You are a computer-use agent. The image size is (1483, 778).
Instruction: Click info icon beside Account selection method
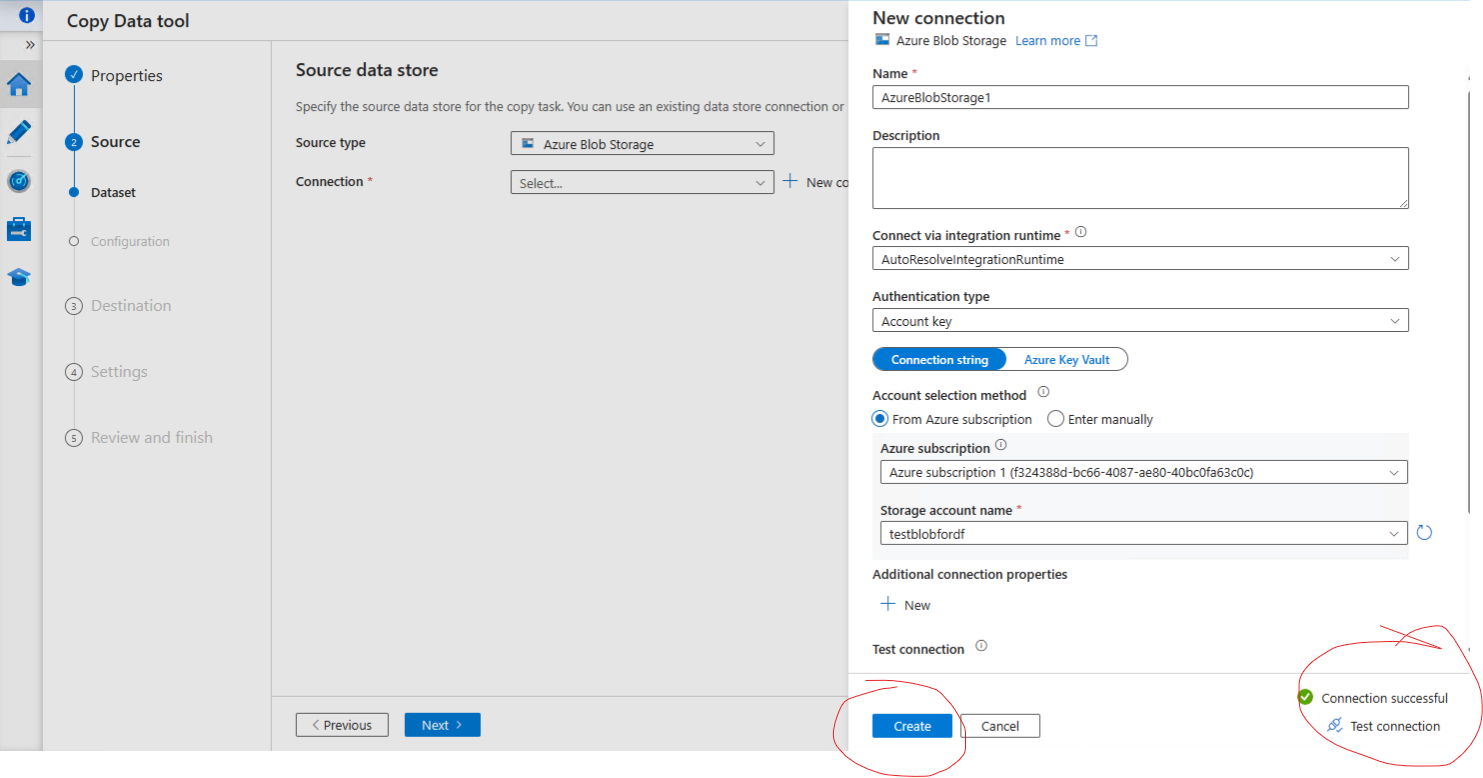coord(1043,392)
